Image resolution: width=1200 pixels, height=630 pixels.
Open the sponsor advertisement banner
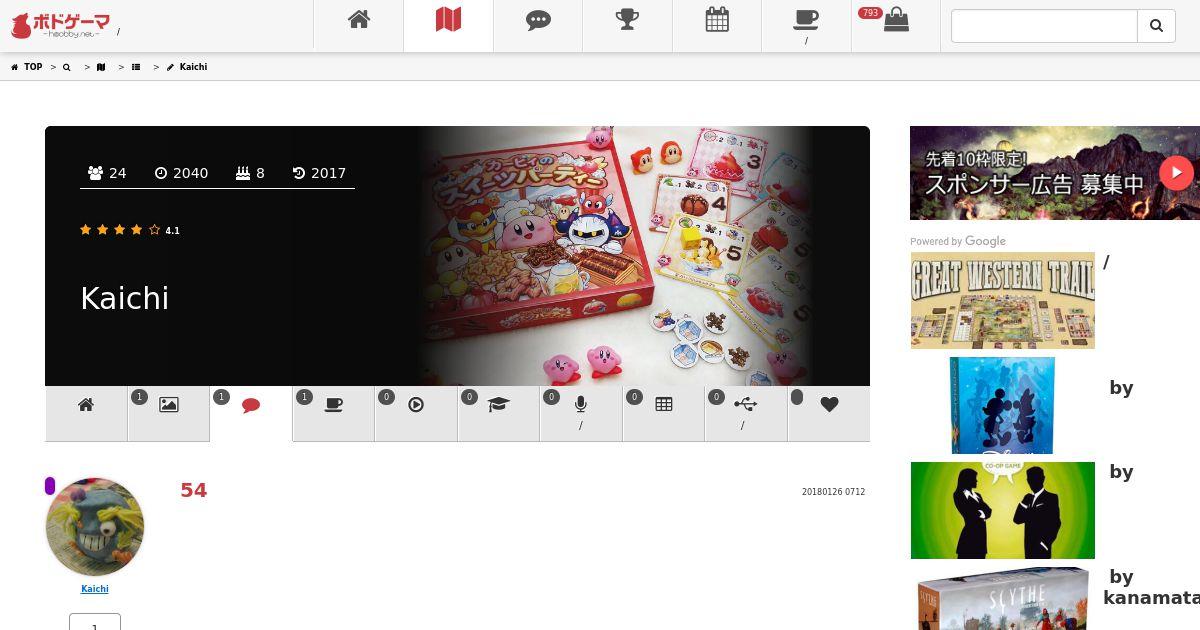point(1055,173)
